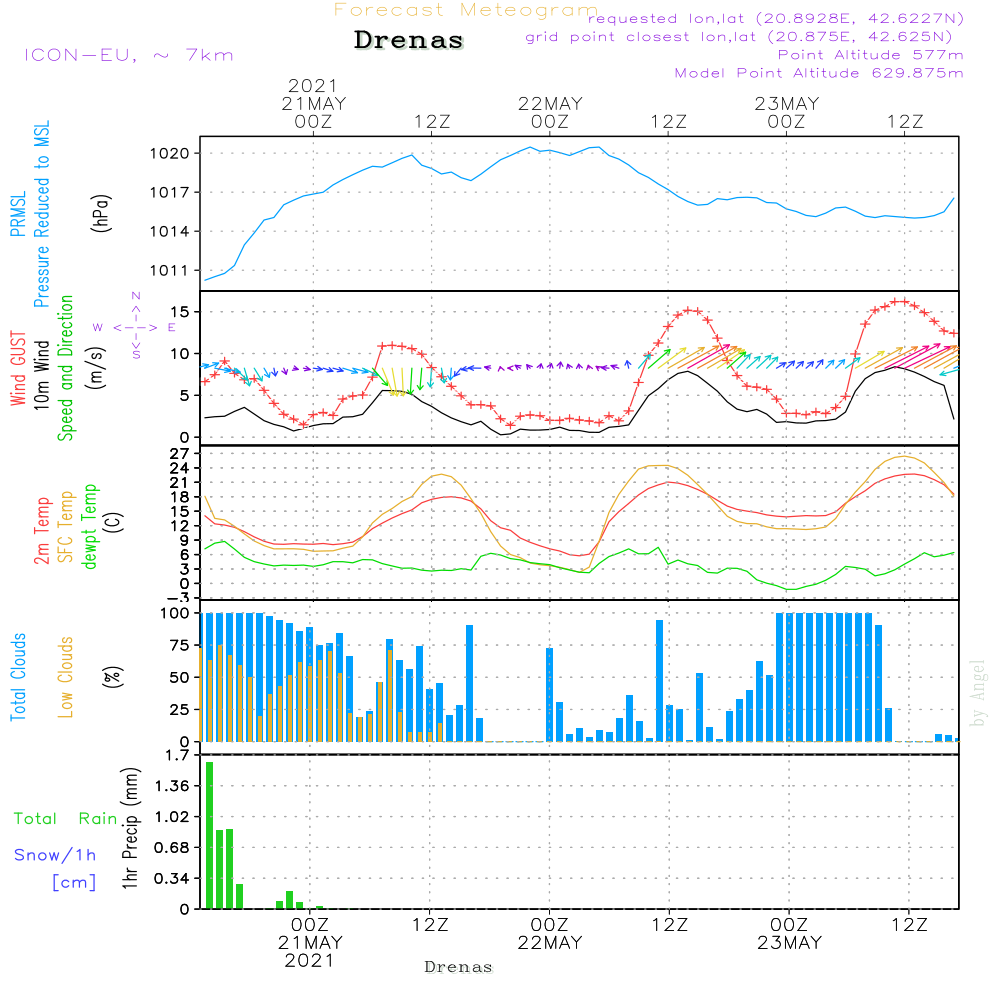This screenshot has width=1000, height=1000.
Task: Click 'Pressure Reduced to MSL' label
Action: click(x=41, y=214)
